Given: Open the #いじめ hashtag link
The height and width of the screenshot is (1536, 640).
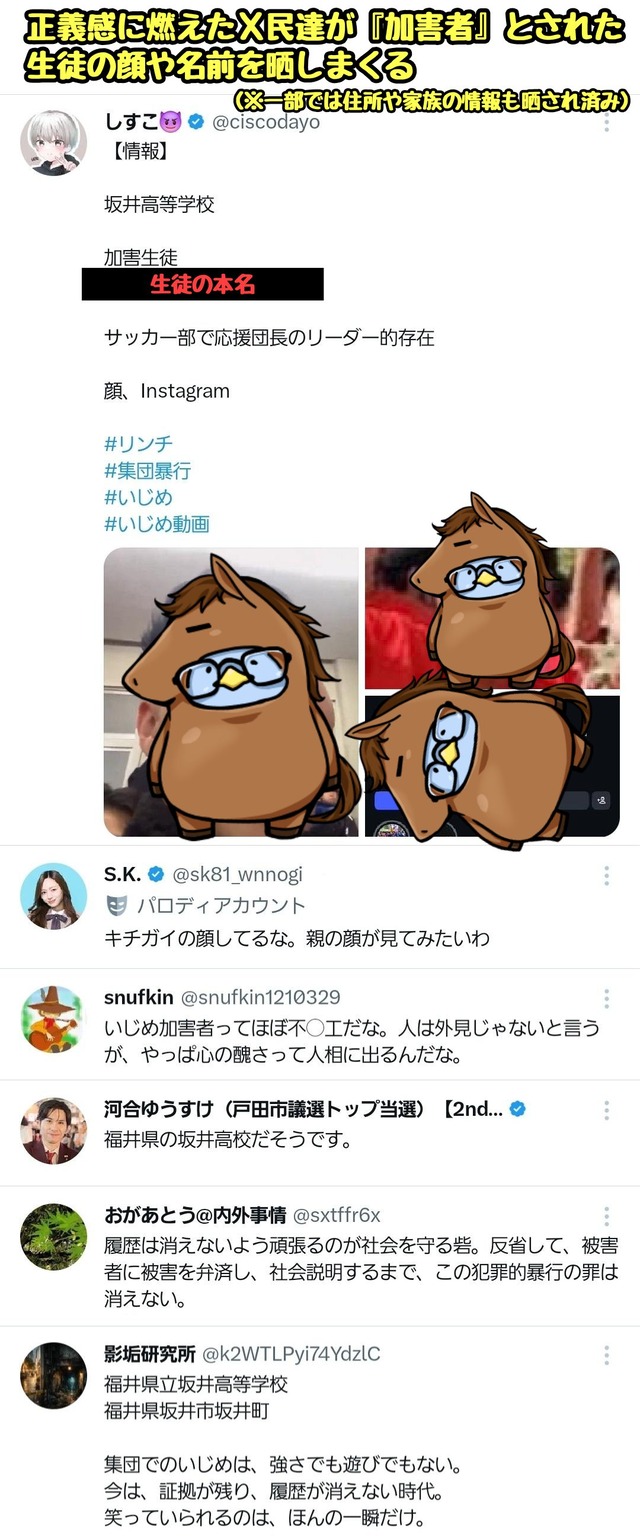Looking at the screenshot, I should click(x=138, y=497).
